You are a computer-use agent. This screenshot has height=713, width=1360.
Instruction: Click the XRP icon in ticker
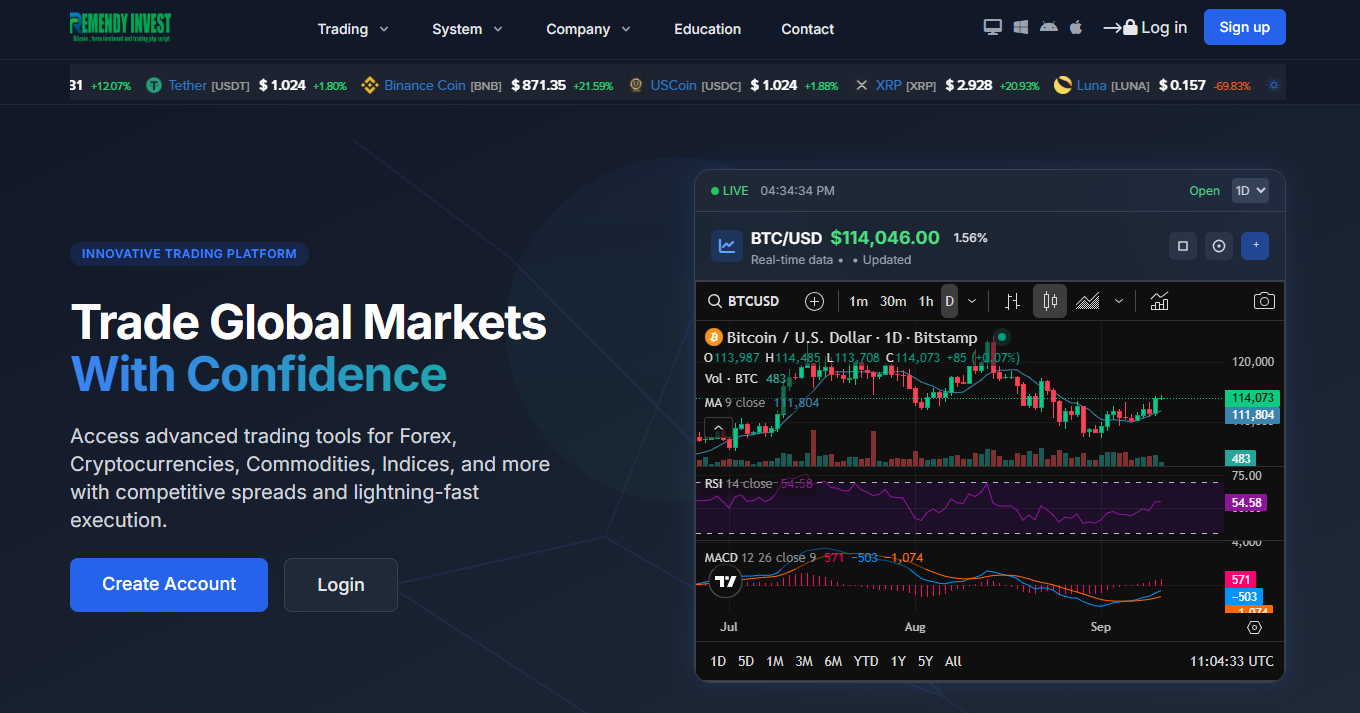(862, 85)
